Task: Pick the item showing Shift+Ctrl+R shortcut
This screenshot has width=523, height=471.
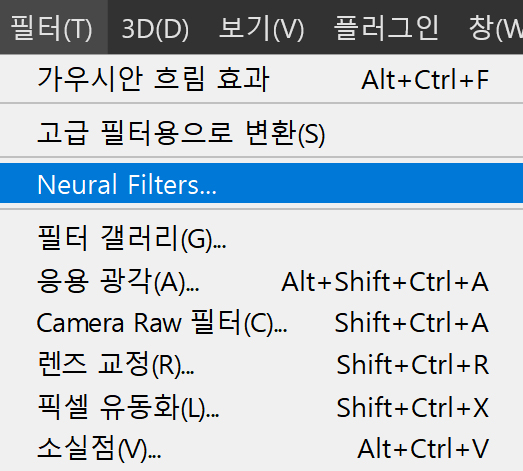Action: (x=262, y=364)
